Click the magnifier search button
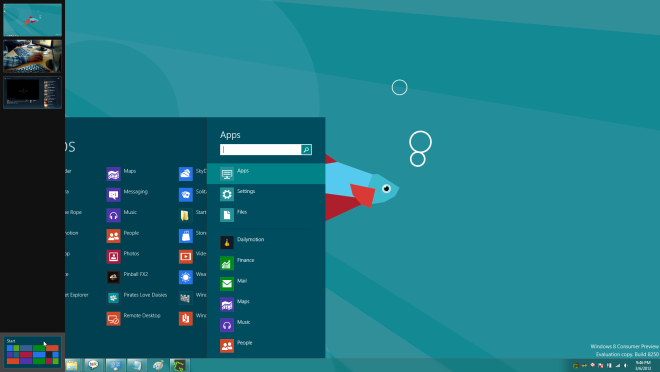The image size is (660, 372). (x=306, y=149)
